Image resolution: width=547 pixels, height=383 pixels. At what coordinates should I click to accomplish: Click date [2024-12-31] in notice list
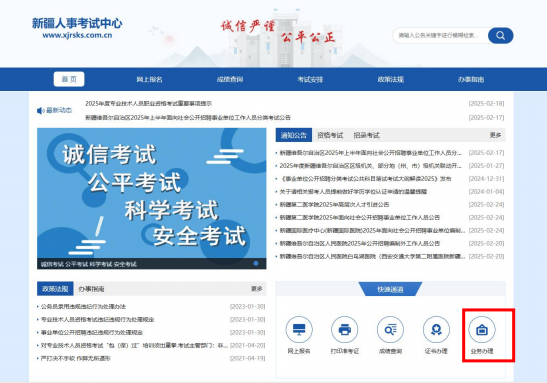click(486, 179)
